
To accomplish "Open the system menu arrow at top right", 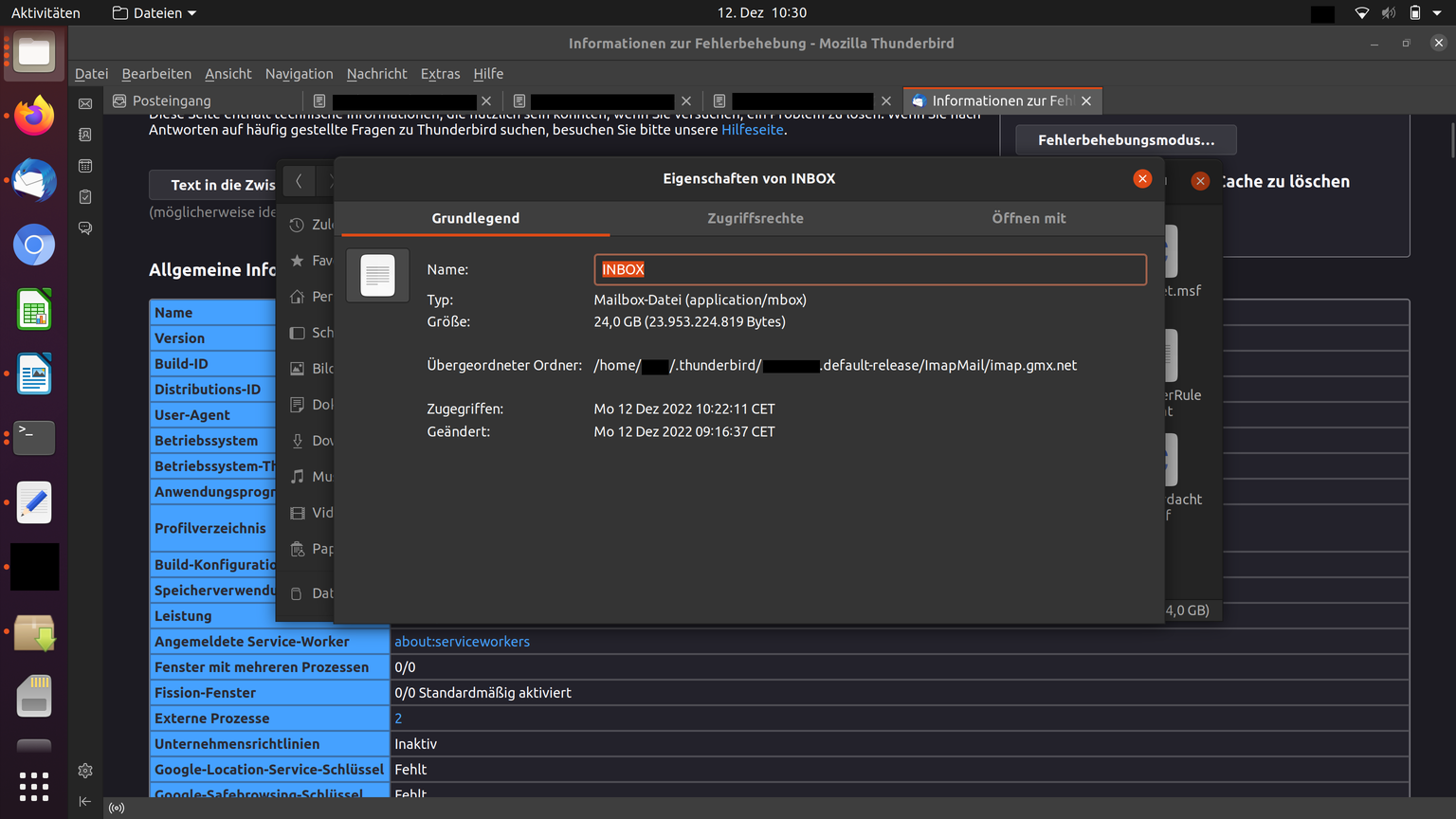I will click(1438, 13).
